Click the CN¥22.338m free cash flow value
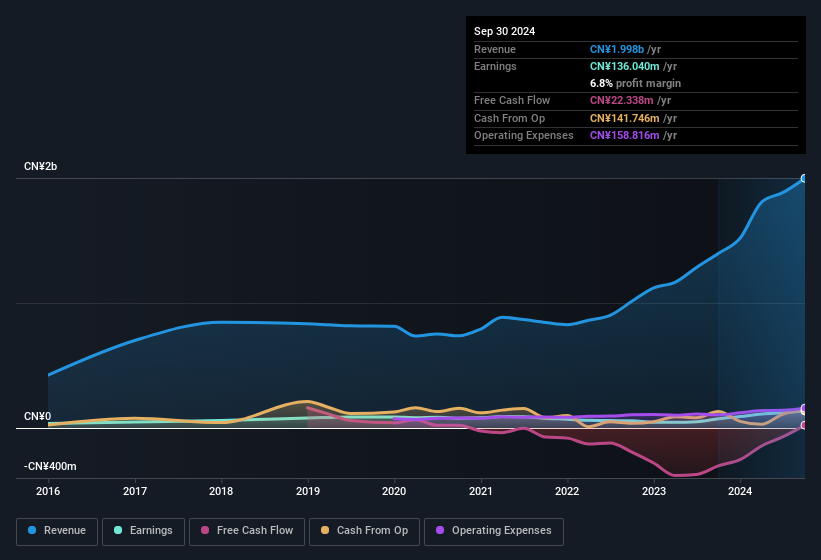Screen dimensions: 821x560 (622, 100)
